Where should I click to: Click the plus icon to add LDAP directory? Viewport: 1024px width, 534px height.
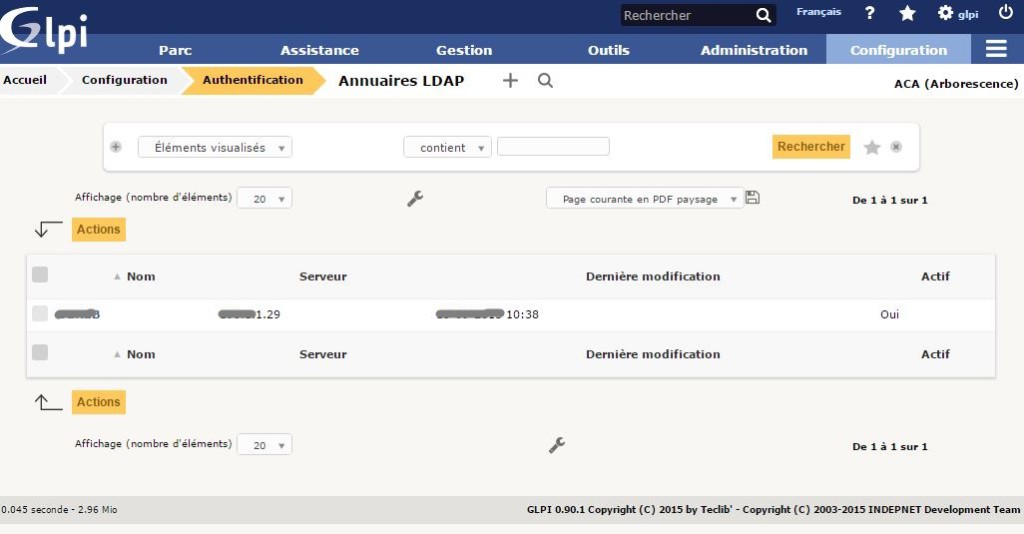point(510,81)
